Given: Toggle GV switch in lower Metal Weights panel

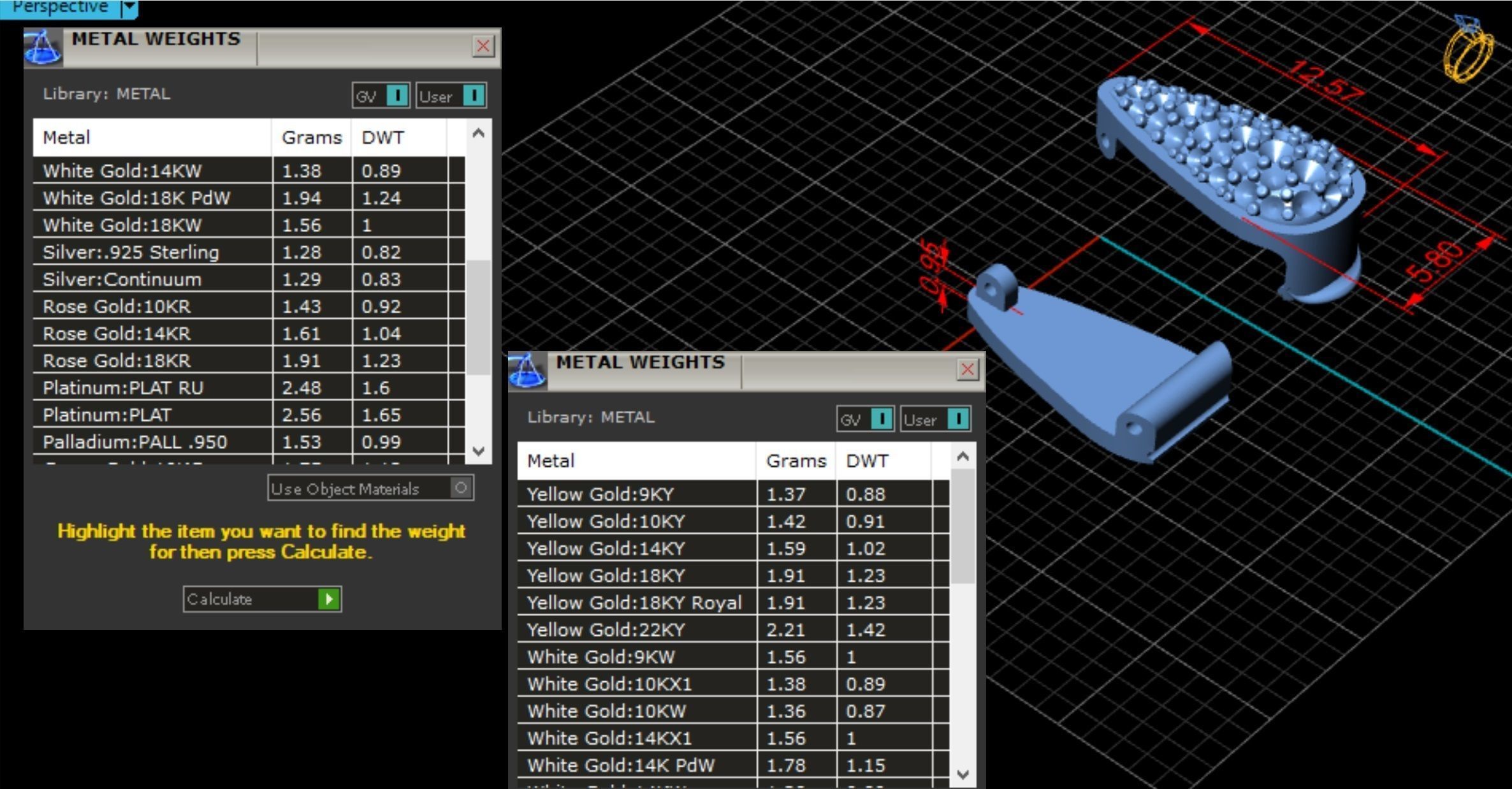Looking at the screenshot, I should (x=882, y=419).
